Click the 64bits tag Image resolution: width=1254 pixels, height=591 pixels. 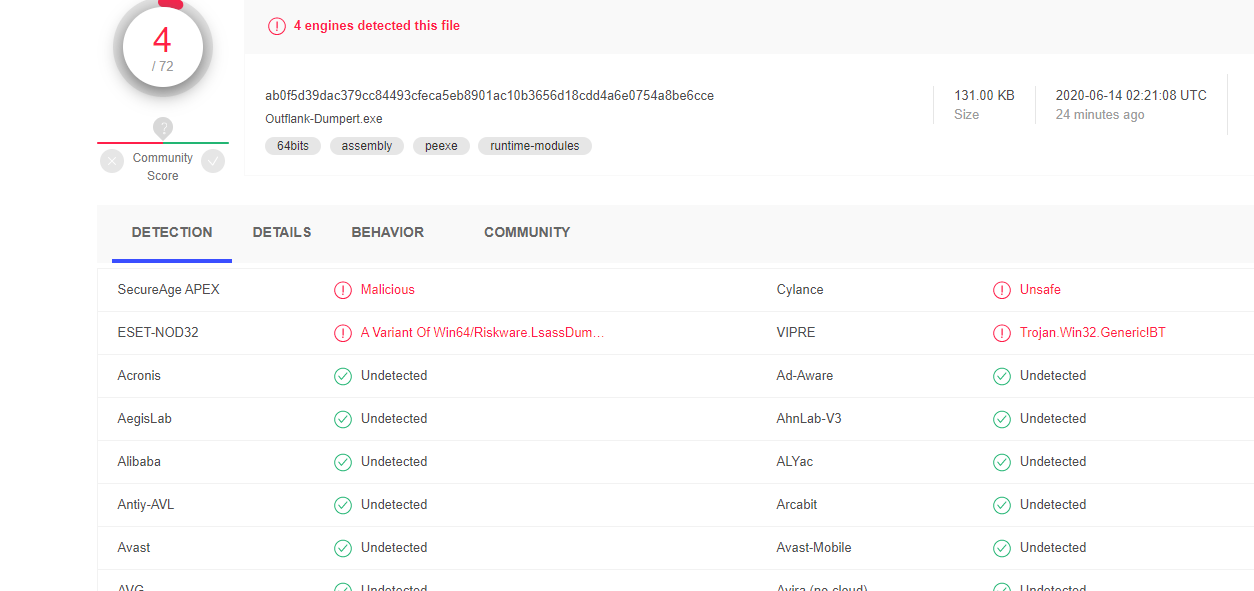click(x=293, y=146)
